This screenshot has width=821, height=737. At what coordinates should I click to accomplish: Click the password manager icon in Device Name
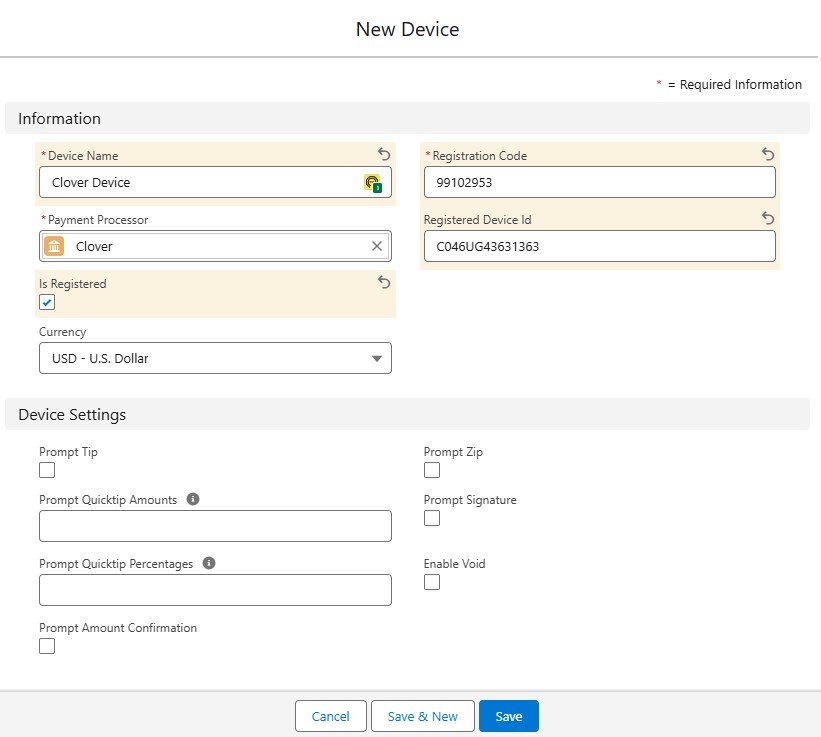click(372, 182)
